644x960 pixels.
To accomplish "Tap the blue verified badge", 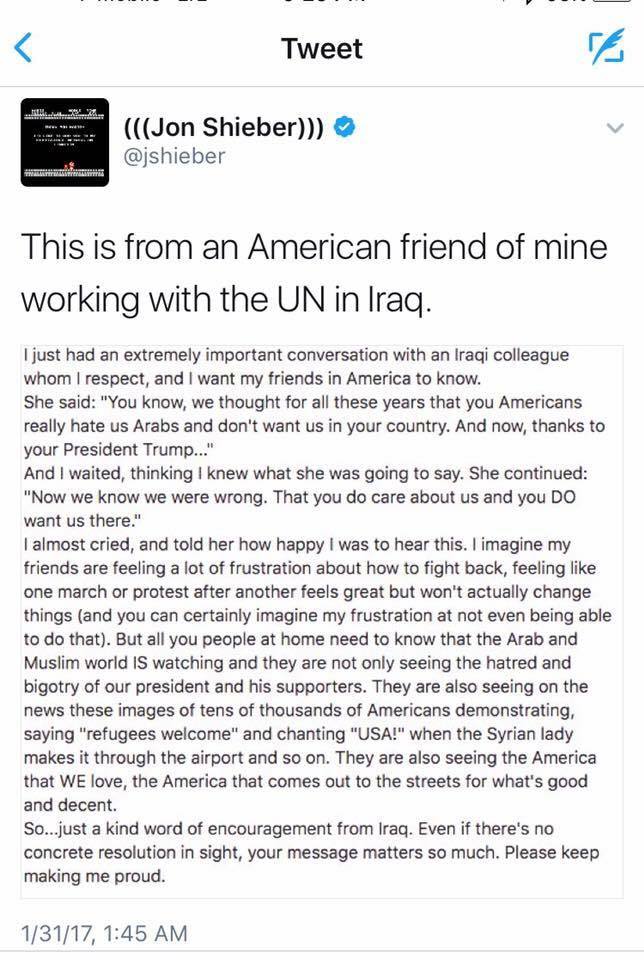I will (x=342, y=129).
